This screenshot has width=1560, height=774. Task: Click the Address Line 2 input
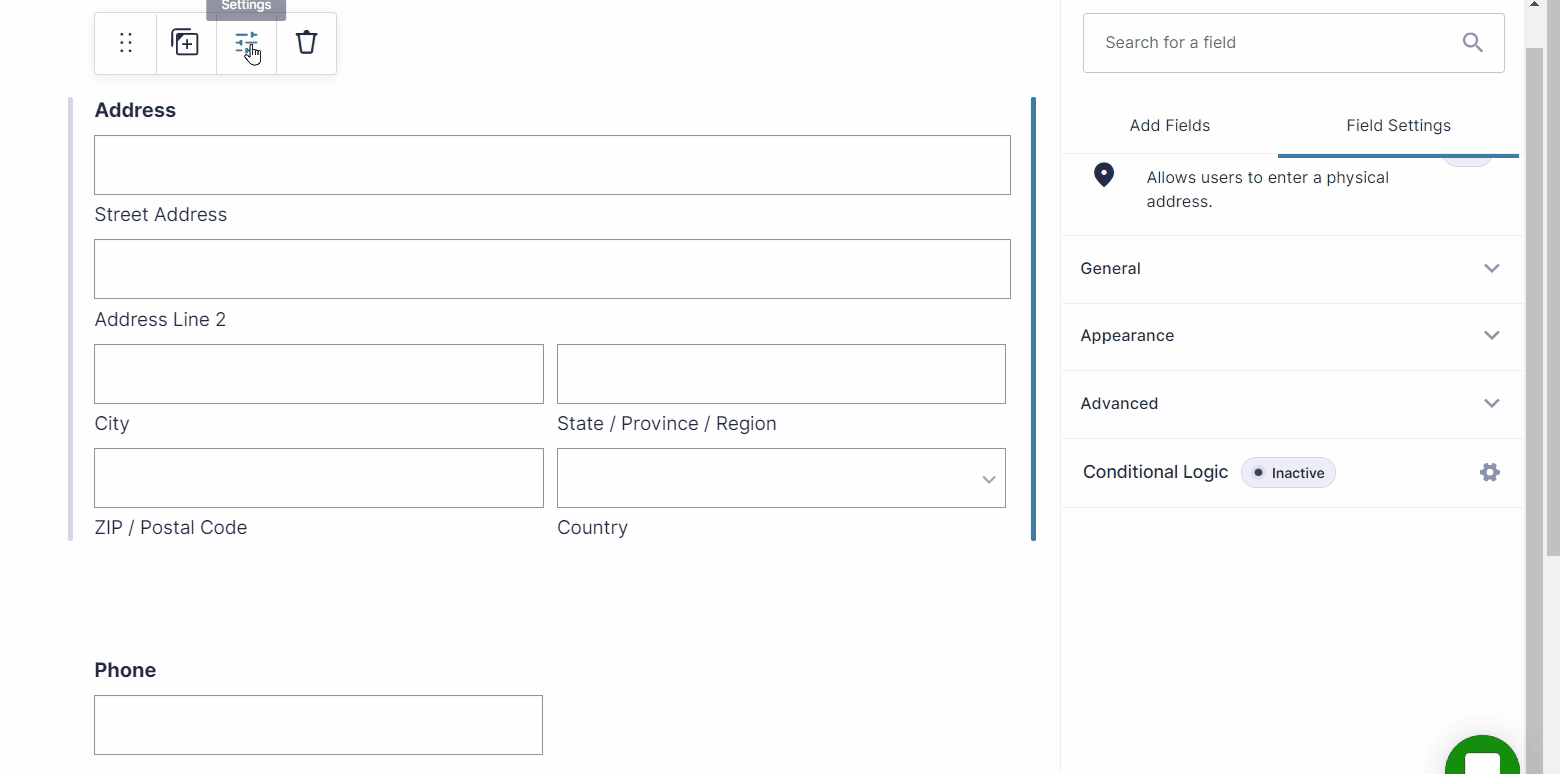point(552,269)
